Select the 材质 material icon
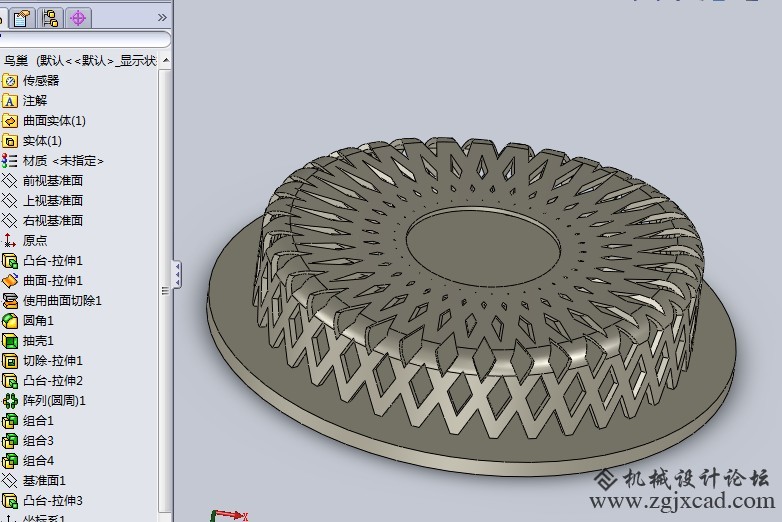The width and height of the screenshot is (782, 522). [9, 161]
